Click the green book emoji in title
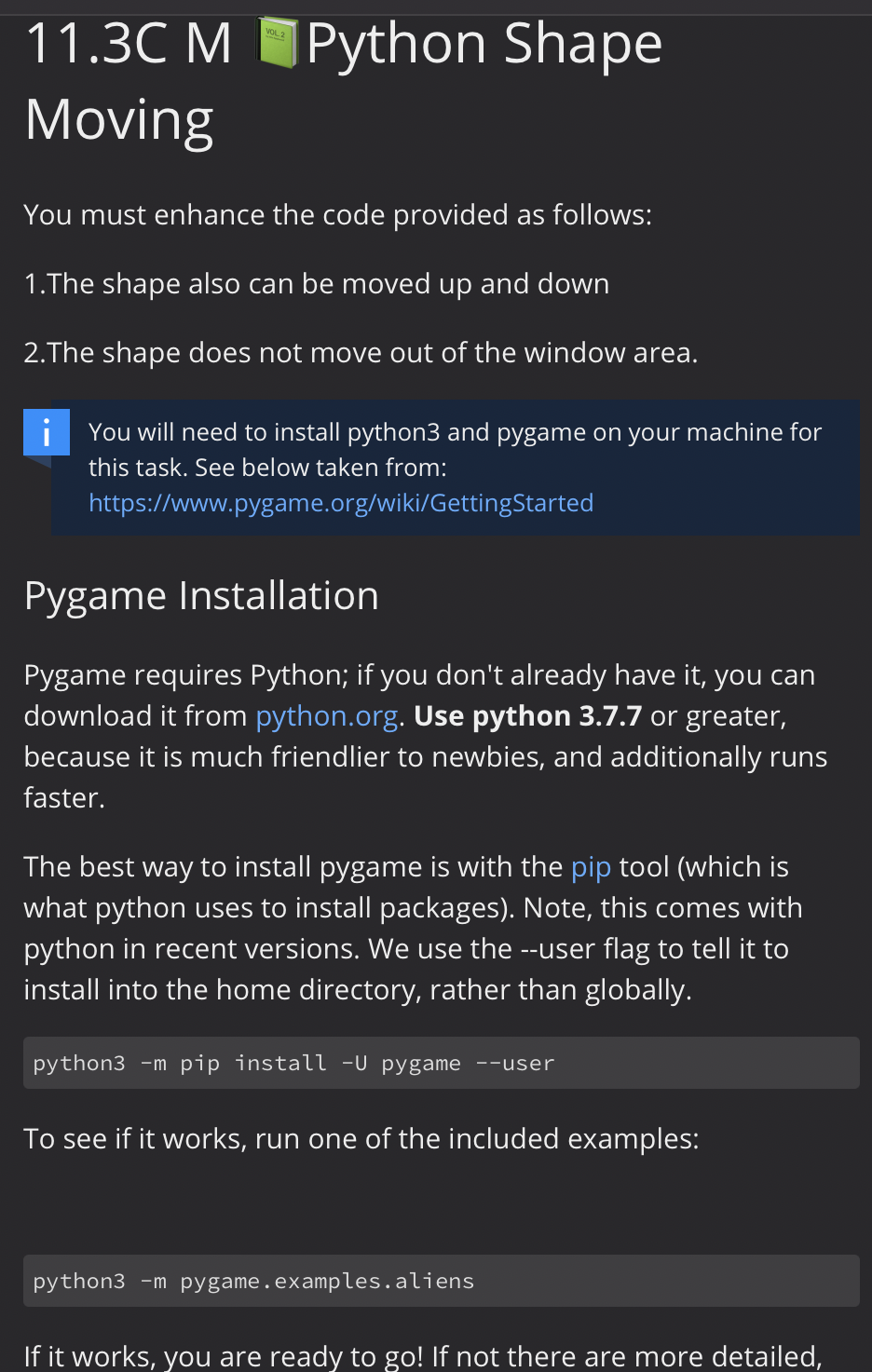The height and width of the screenshot is (1372, 872). tap(277, 44)
